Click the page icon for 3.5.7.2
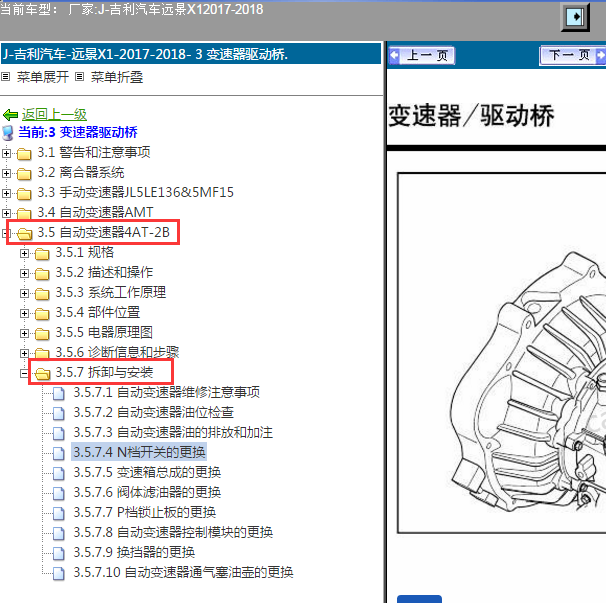The height and width of the screenshot is (603, 606). coord(59,413)
